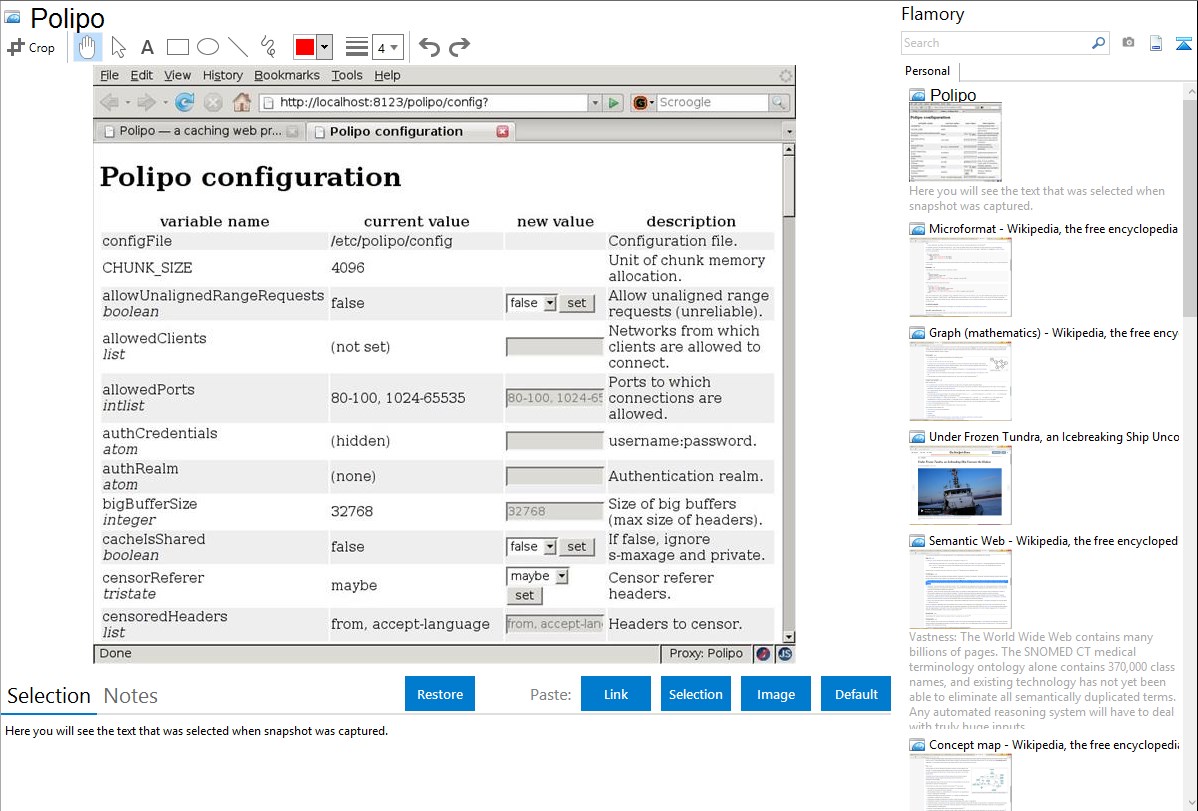The height and width of the screenshot is (811, 1198).
Task: Select the Crop tool
Action: pyautogui.click(x=31, y=47)
